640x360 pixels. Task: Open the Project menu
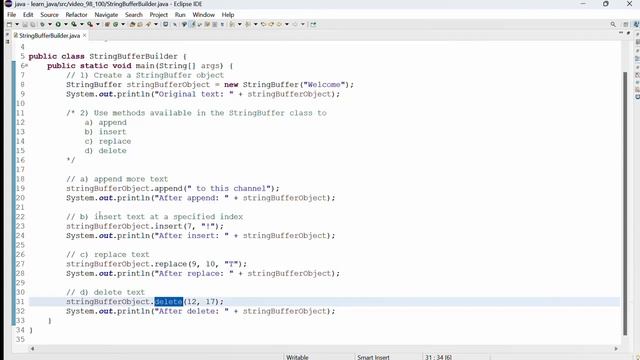coord(158,15)
